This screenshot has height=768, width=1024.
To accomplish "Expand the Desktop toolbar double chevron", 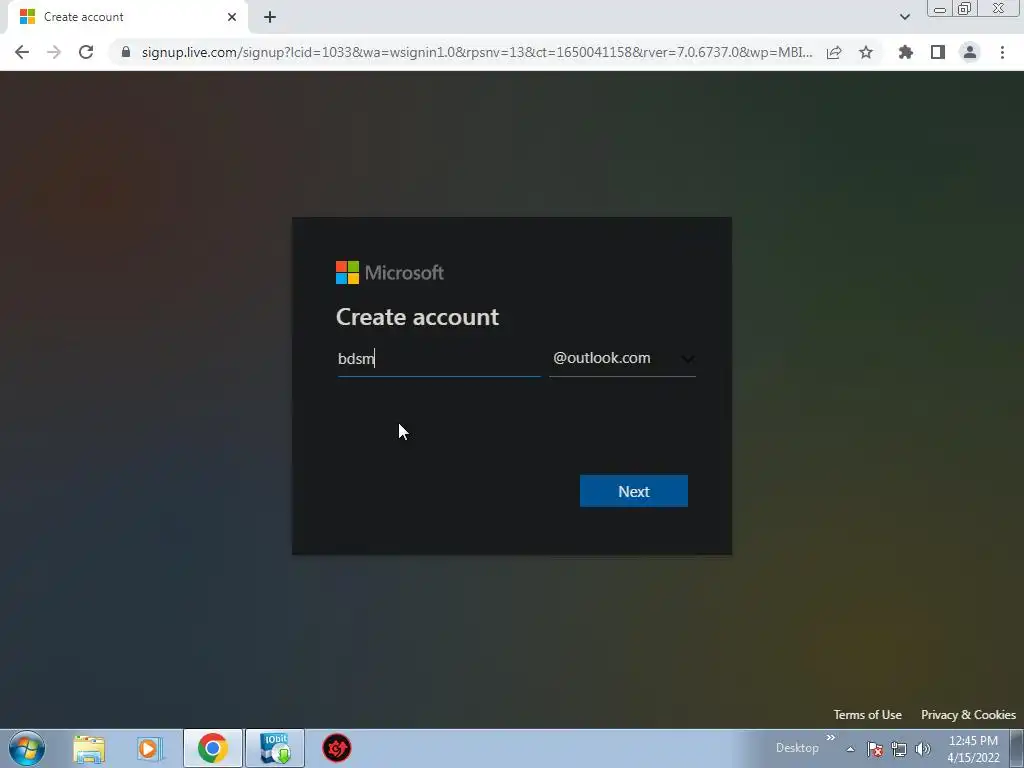I will (830, 738).
